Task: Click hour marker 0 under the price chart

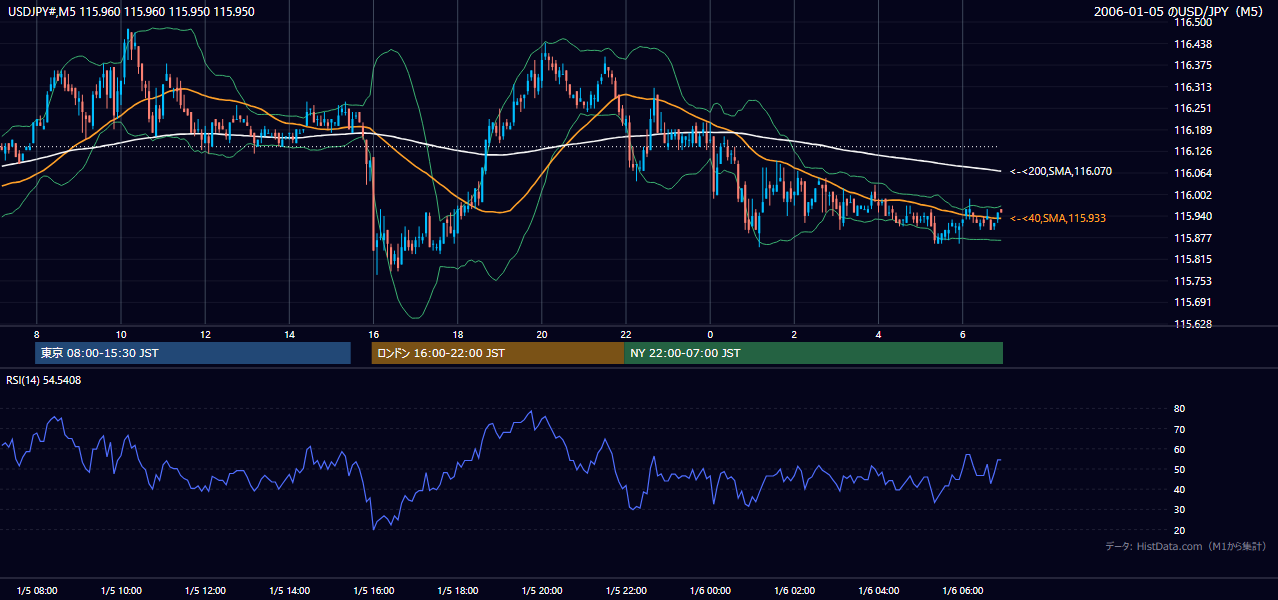Action: [x=710, y=334]
